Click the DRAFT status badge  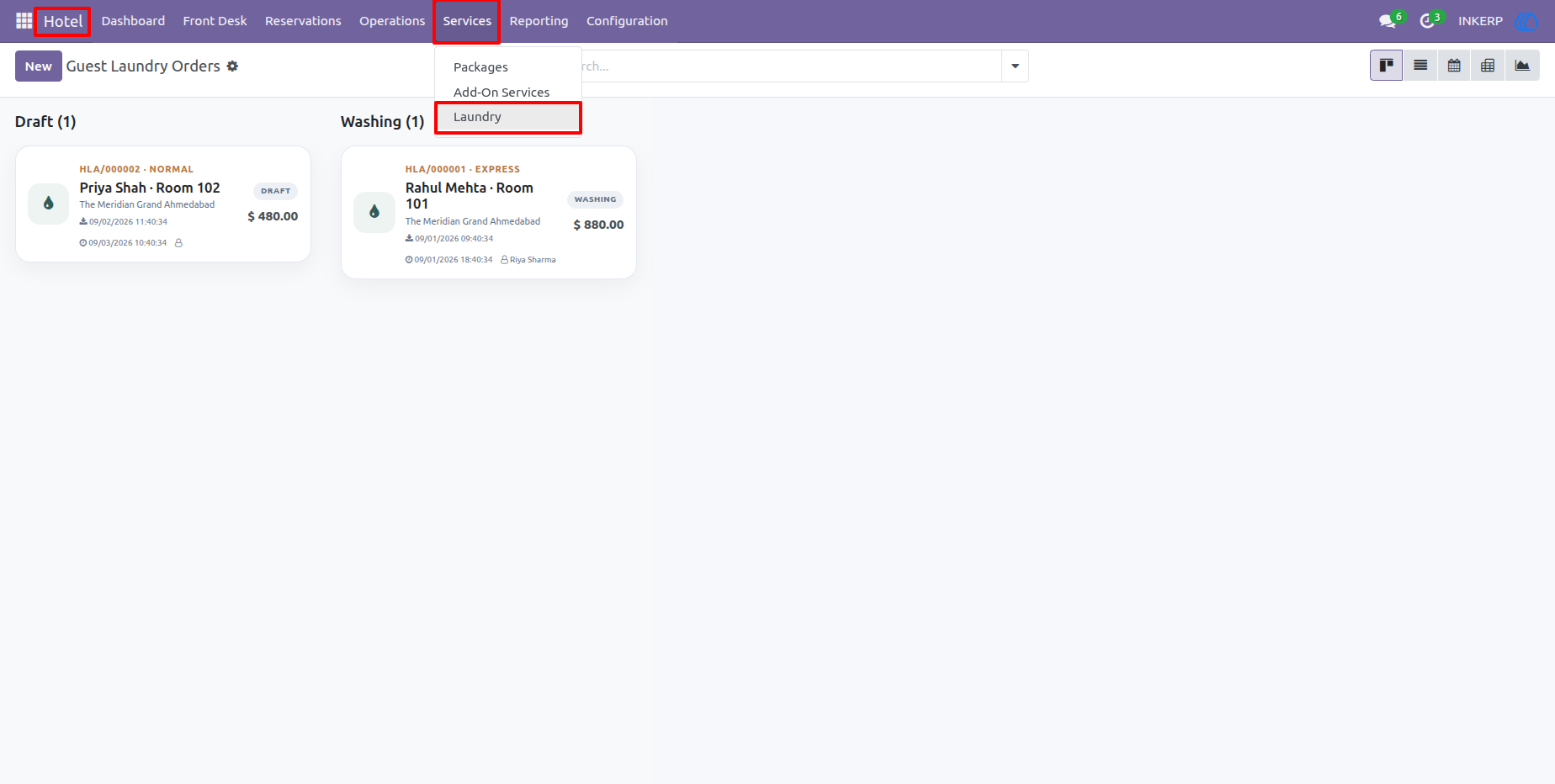(x=276, y=191)
